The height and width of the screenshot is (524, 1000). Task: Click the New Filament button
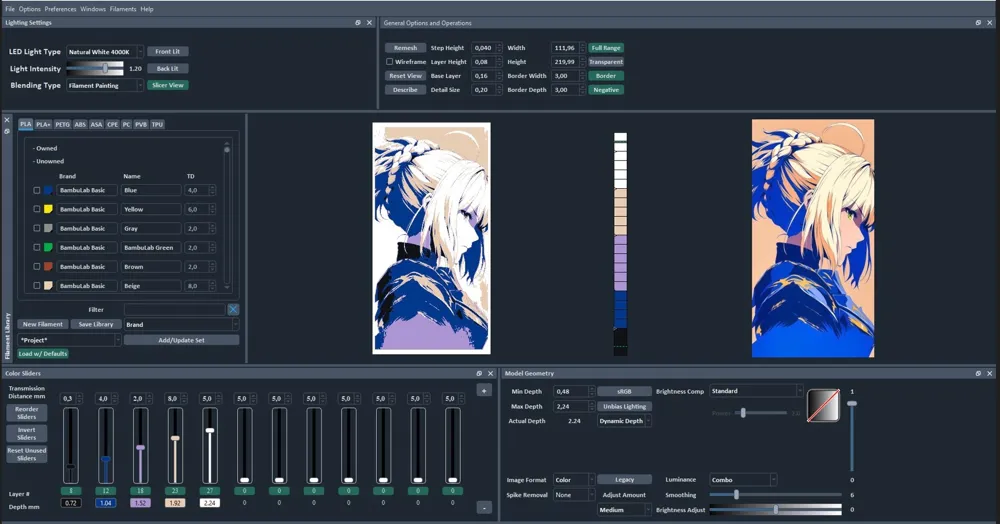(43, 324)
